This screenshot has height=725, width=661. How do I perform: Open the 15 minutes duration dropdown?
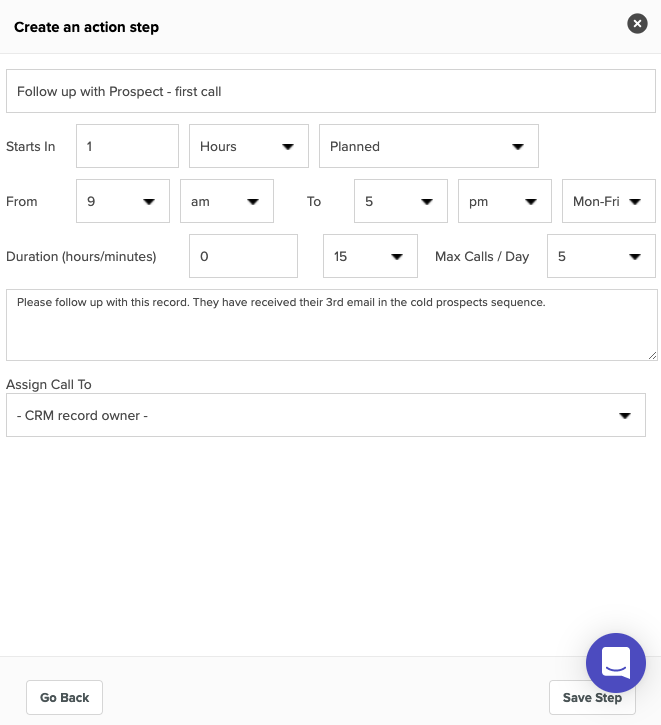[370, 256]
